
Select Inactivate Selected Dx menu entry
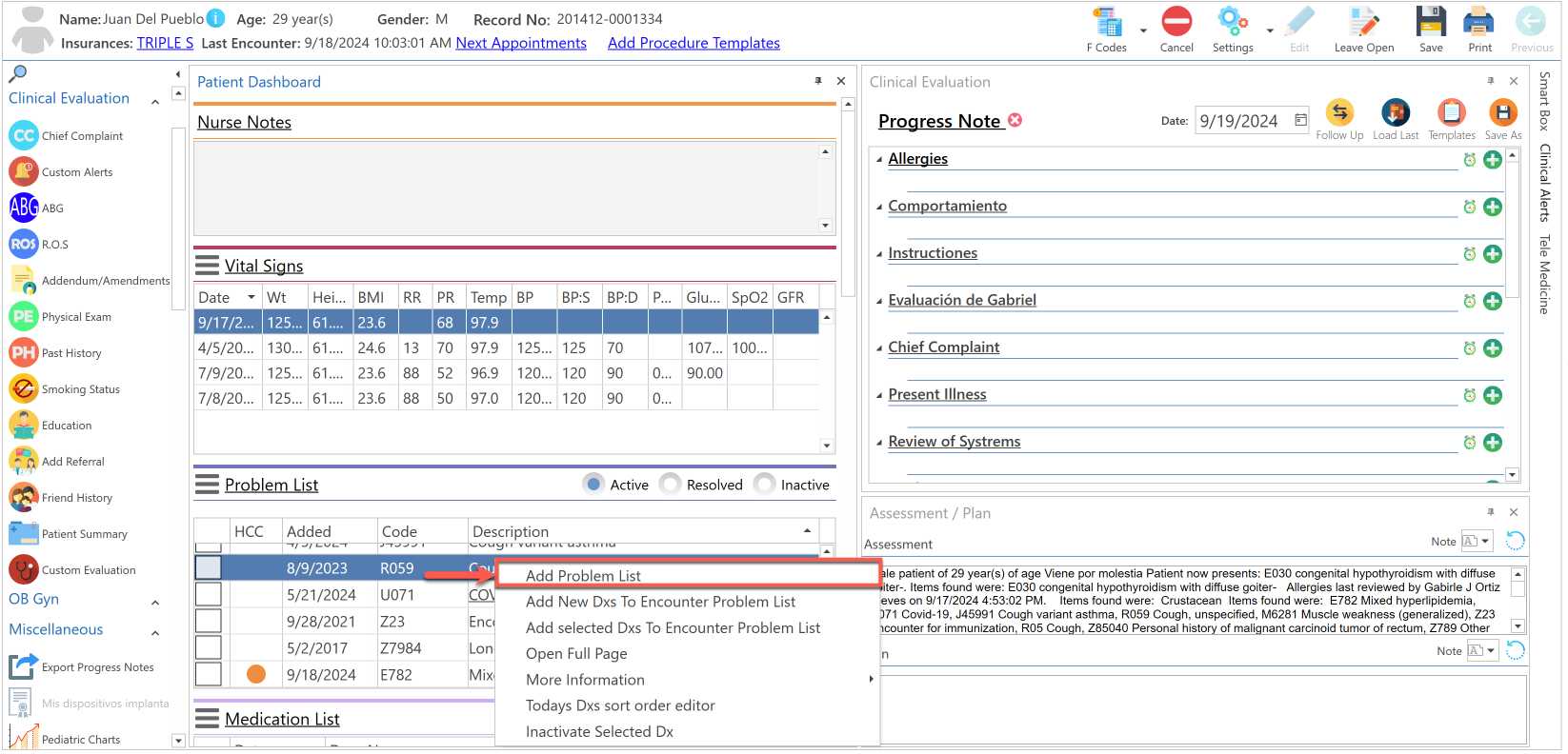(599, 732)
